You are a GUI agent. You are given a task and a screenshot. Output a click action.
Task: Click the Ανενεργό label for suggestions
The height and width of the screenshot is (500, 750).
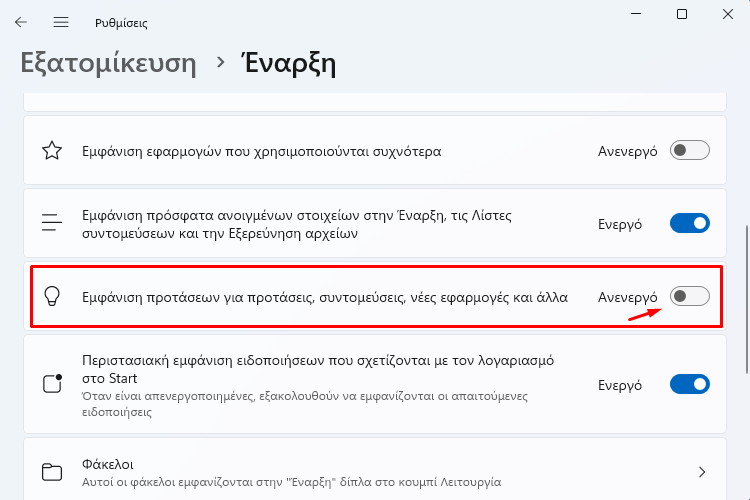tap(627, 297)
